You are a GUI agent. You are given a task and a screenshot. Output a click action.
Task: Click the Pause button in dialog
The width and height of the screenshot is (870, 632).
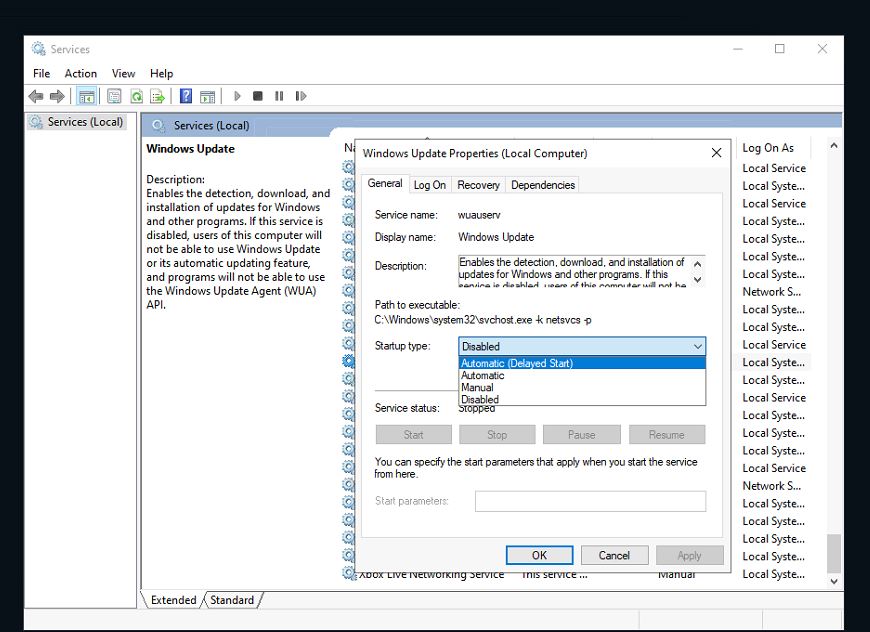point(581,434)
